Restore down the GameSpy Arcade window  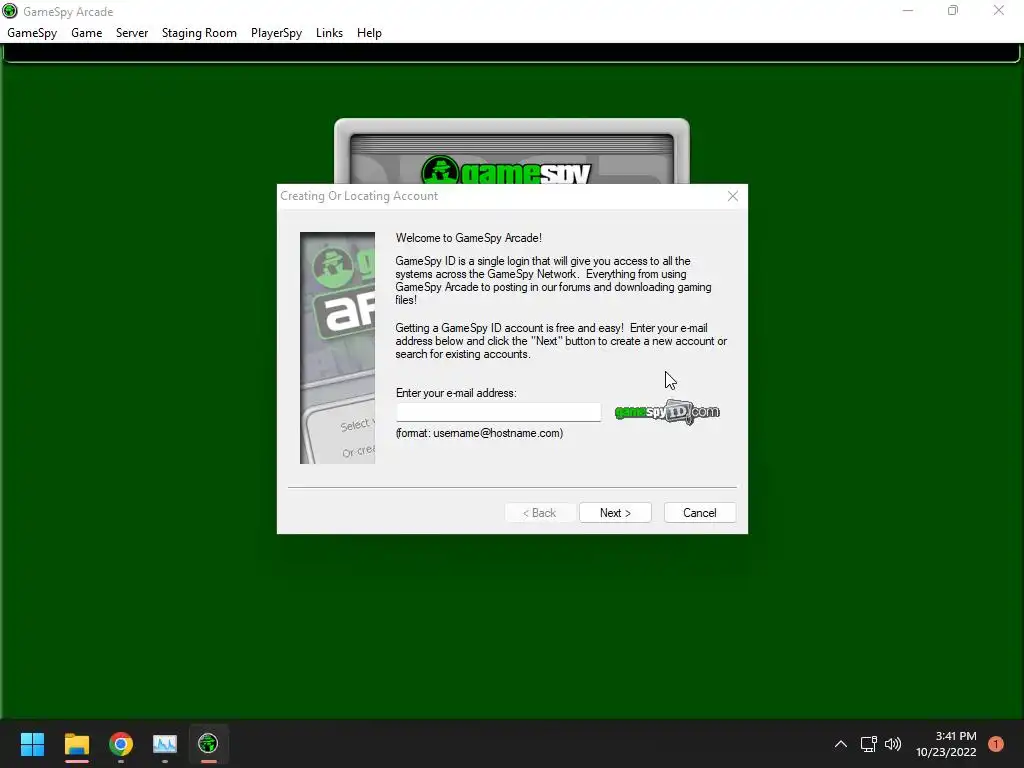[x=953, y=10]
